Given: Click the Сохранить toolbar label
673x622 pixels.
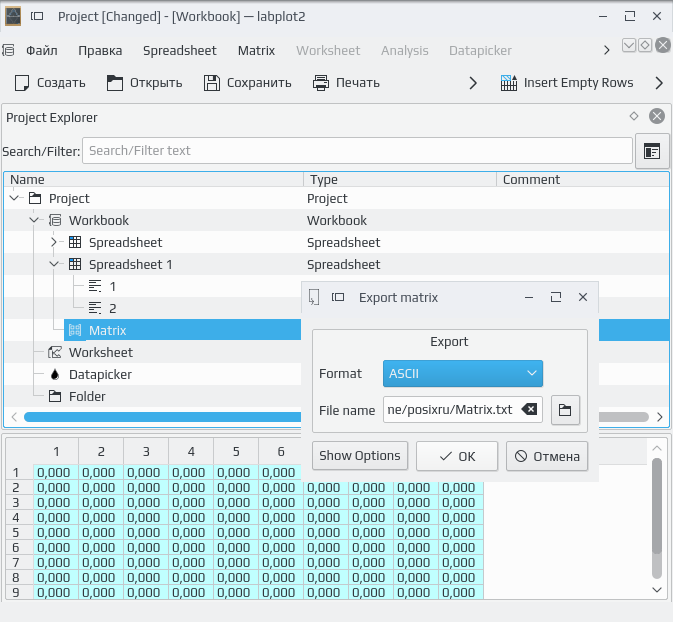Looking at the screenshot, I should point(259,83).
